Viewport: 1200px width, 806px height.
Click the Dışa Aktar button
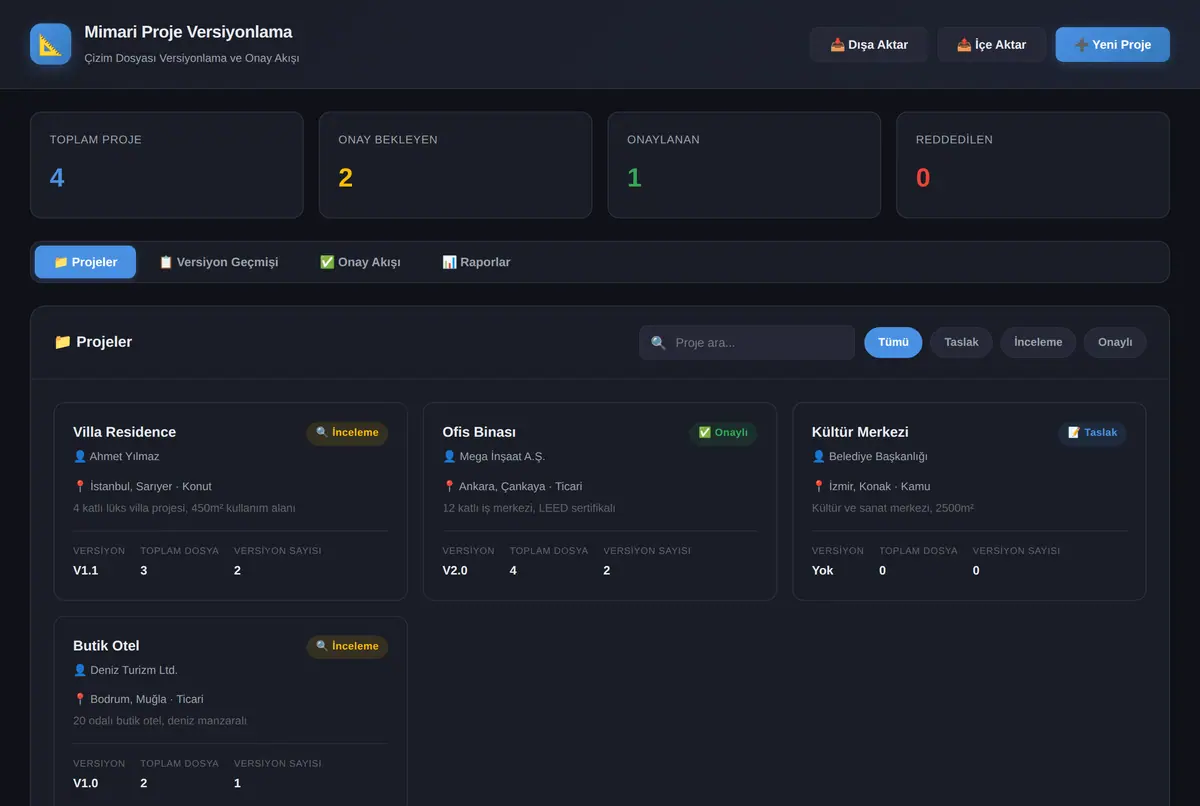pos(869,44)
